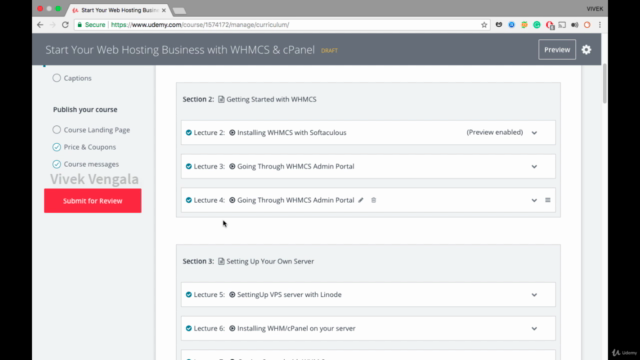Viewport: 640px width, 360px height.
Task: Click the Course messages checked circle
Action: point(56,164)
